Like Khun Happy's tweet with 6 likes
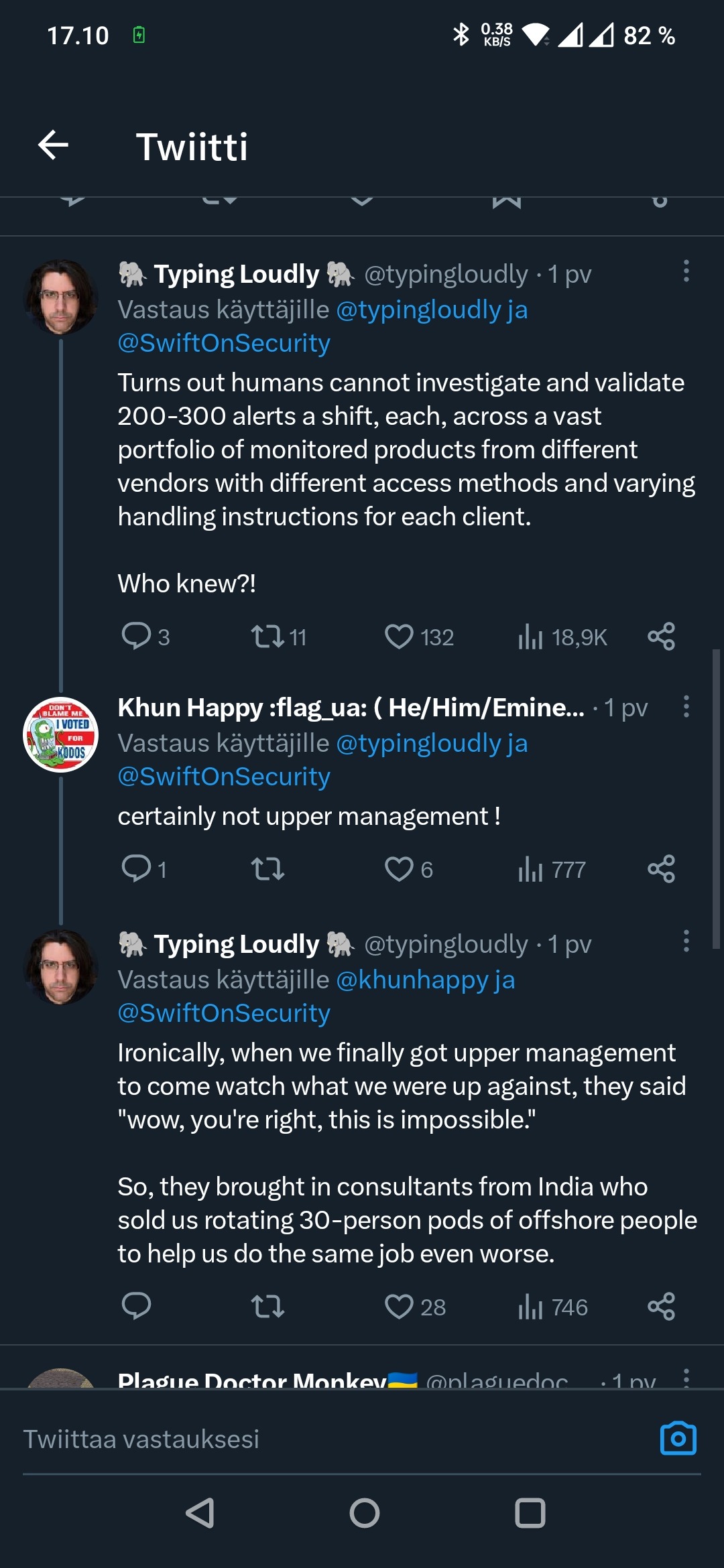 pos(399,868)
